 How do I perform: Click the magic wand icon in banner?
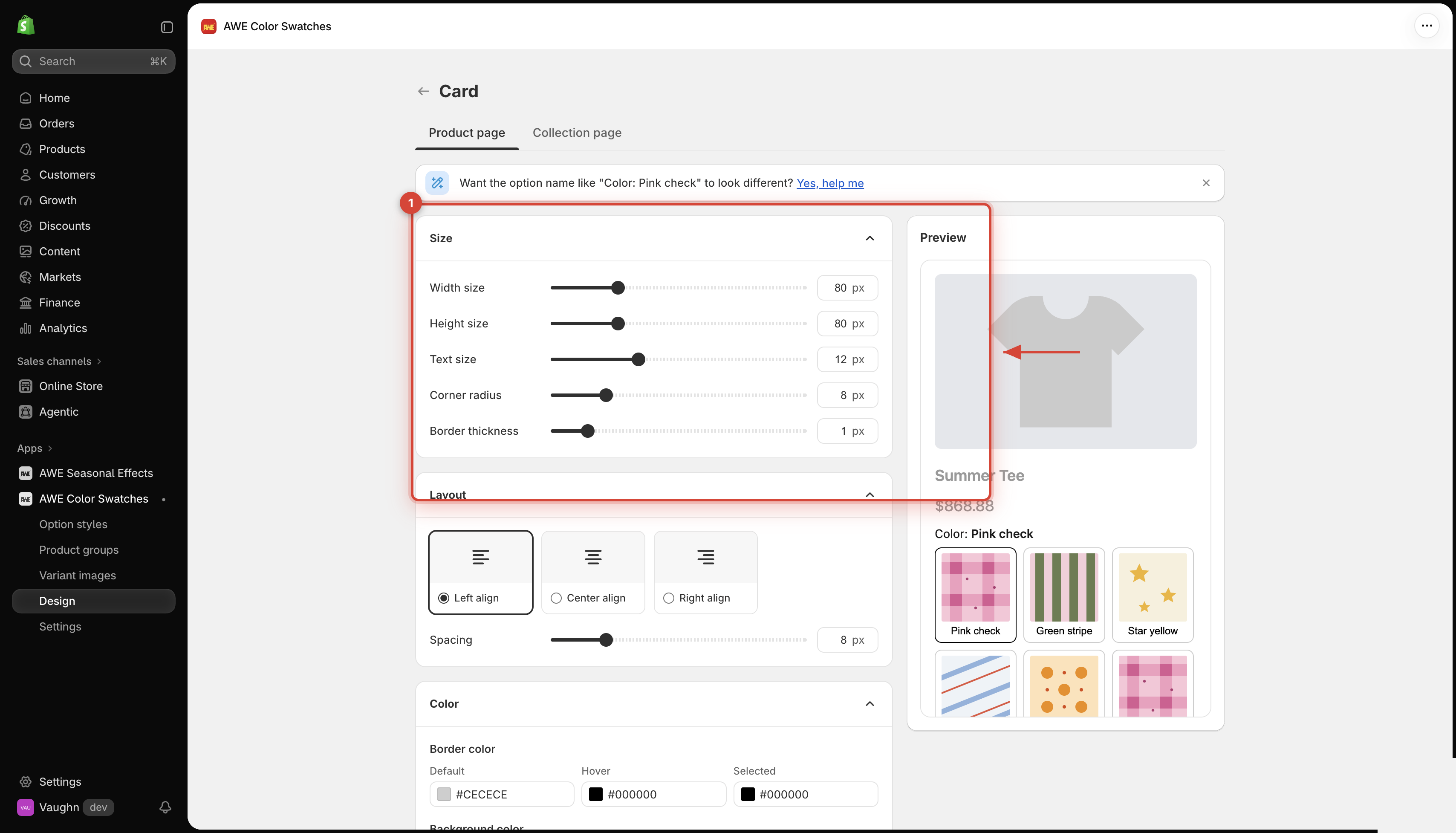[x=437, y=183]
